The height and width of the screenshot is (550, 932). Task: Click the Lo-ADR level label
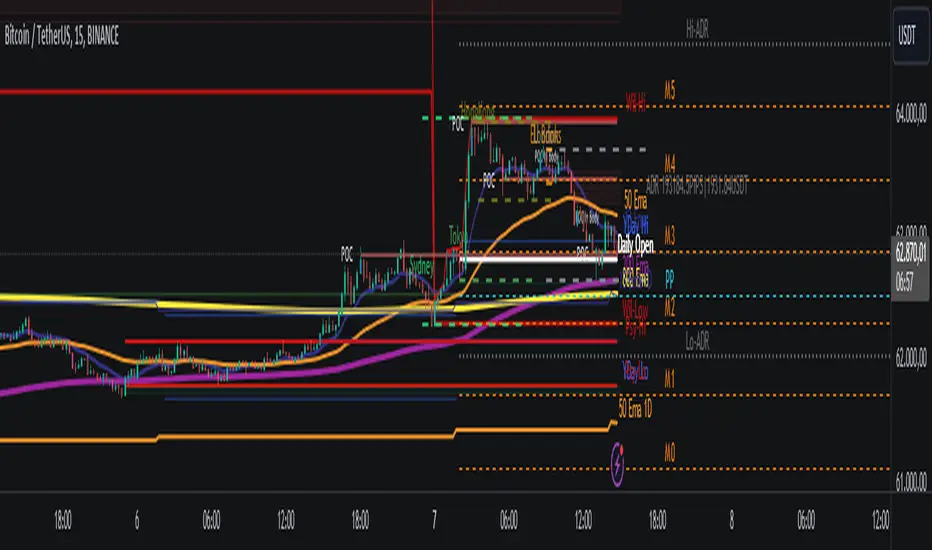[697, 341]
